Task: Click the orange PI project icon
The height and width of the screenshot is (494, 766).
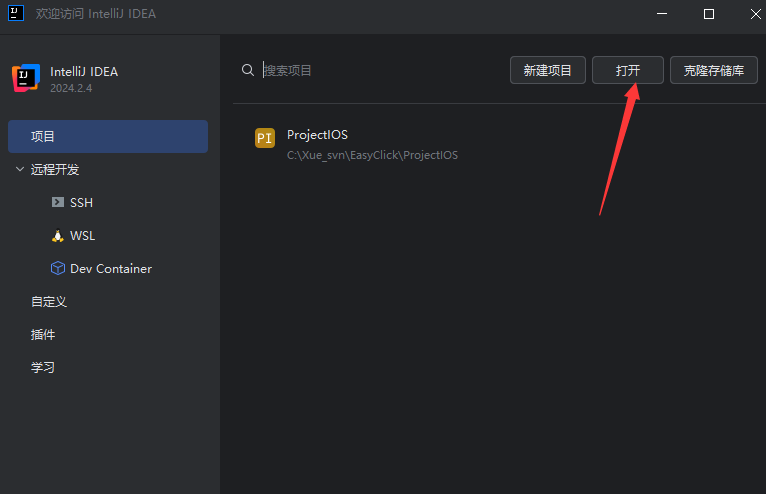Action: (264, 138)
